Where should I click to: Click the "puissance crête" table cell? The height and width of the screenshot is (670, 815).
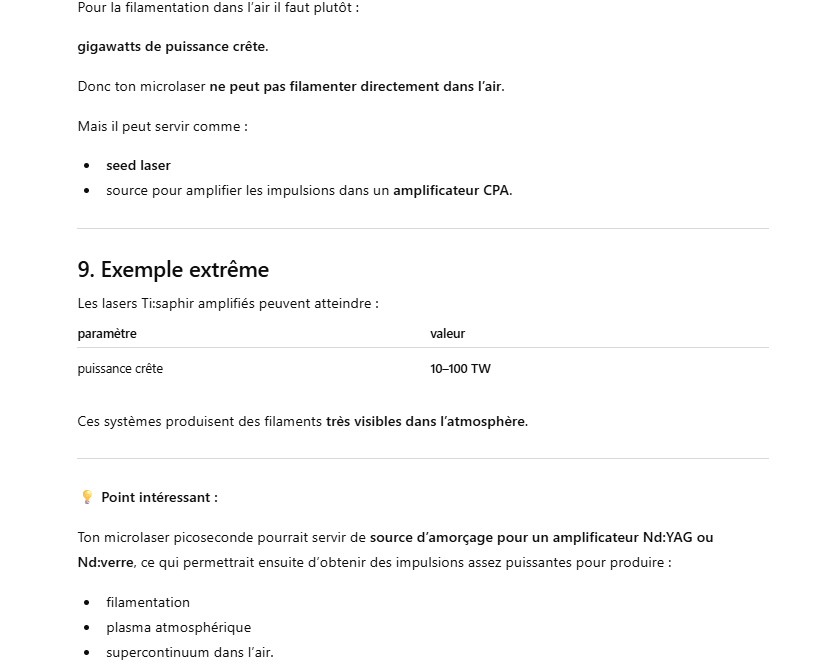click(x=120, y=368)
